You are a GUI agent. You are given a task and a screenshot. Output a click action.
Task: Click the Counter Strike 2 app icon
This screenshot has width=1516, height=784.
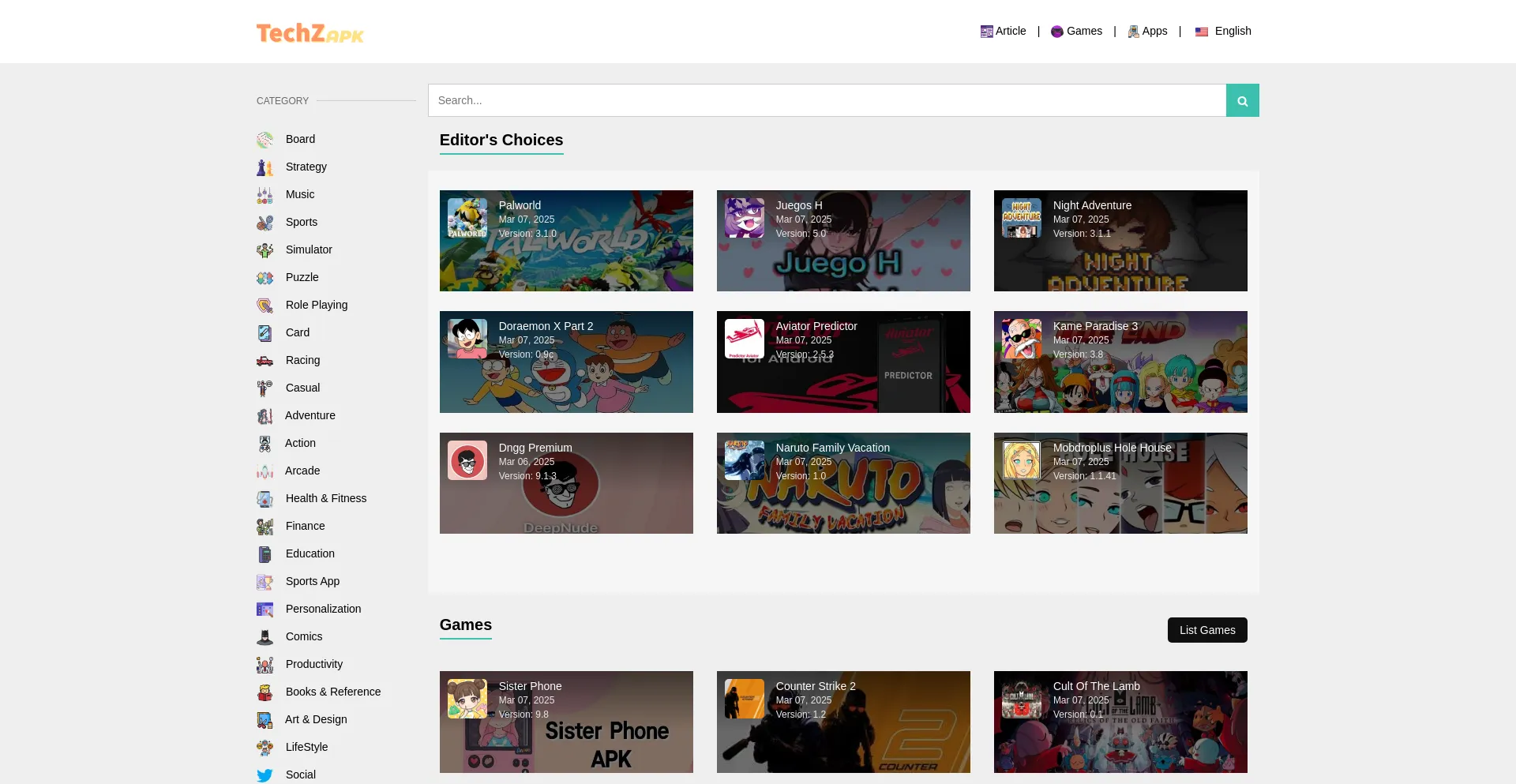click(x=744, y=699)
